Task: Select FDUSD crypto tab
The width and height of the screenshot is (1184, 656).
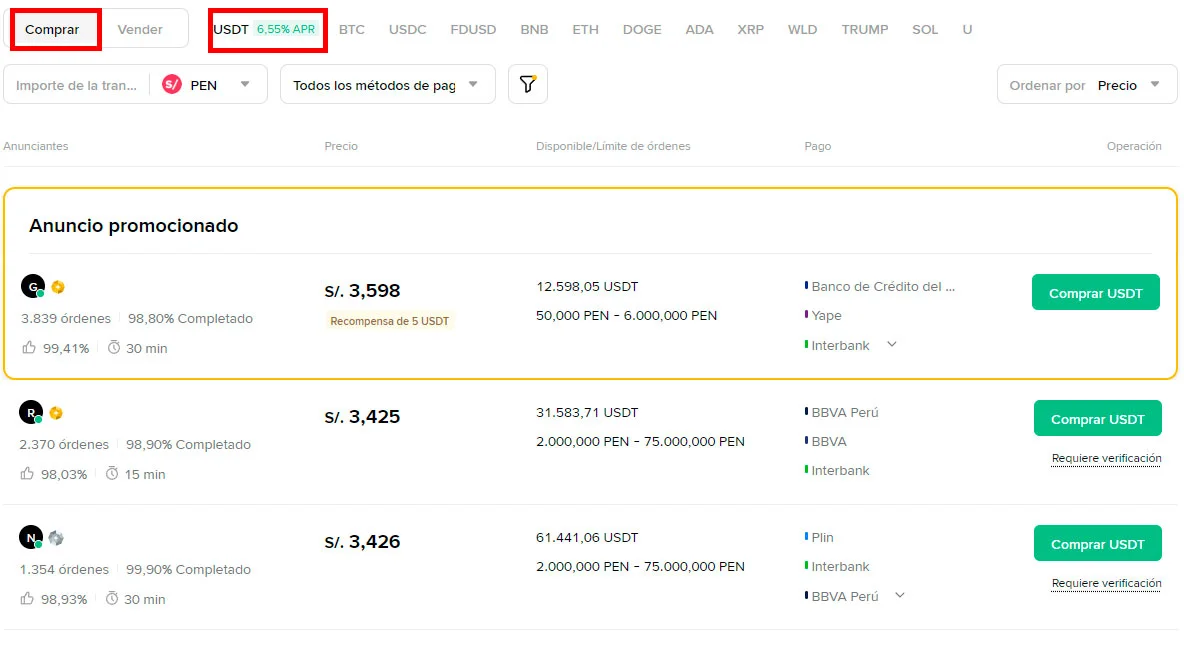Action: coord(473,29)
